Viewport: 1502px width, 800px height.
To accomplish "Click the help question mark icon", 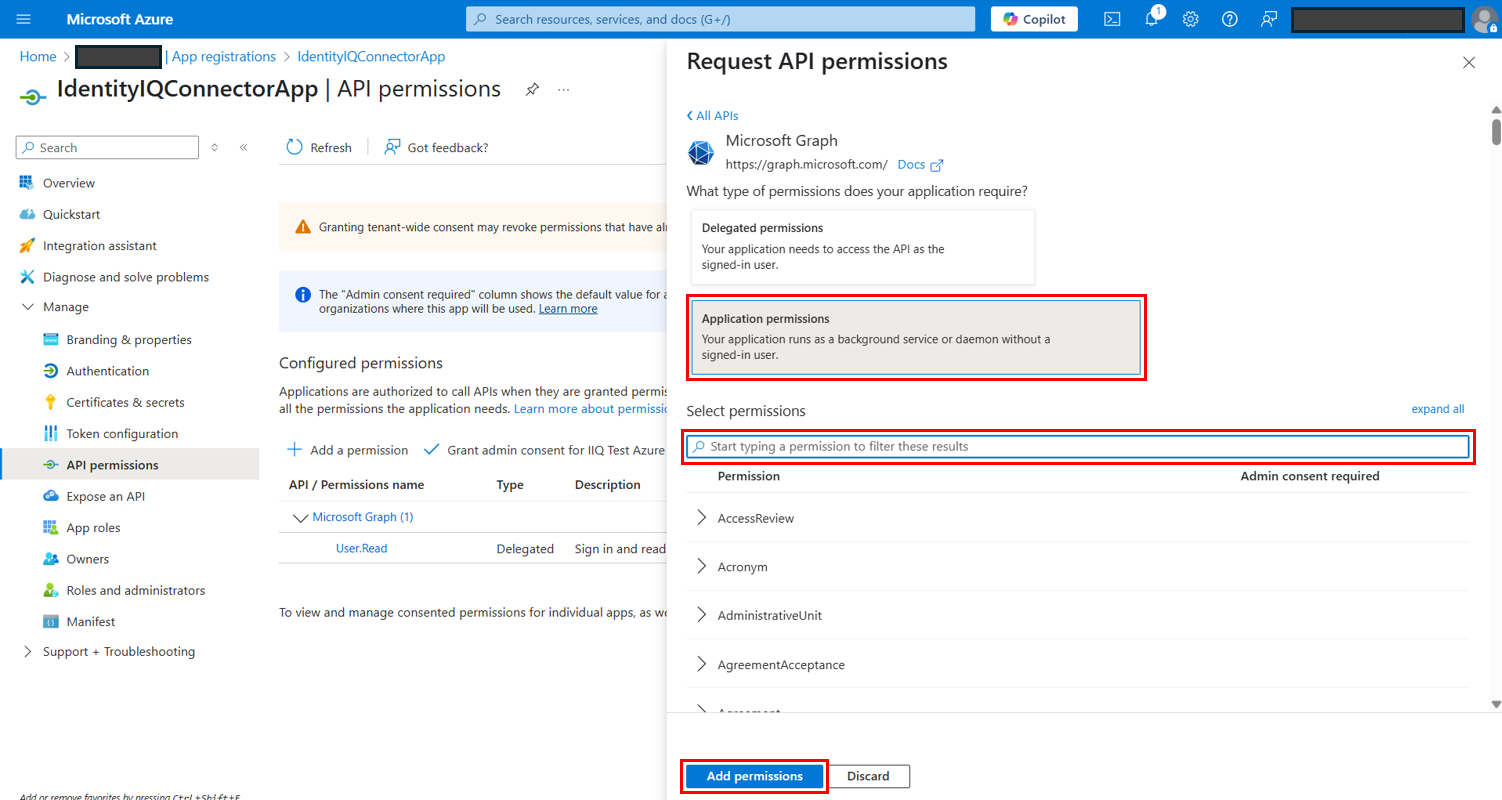I will tap(1230, 19).
